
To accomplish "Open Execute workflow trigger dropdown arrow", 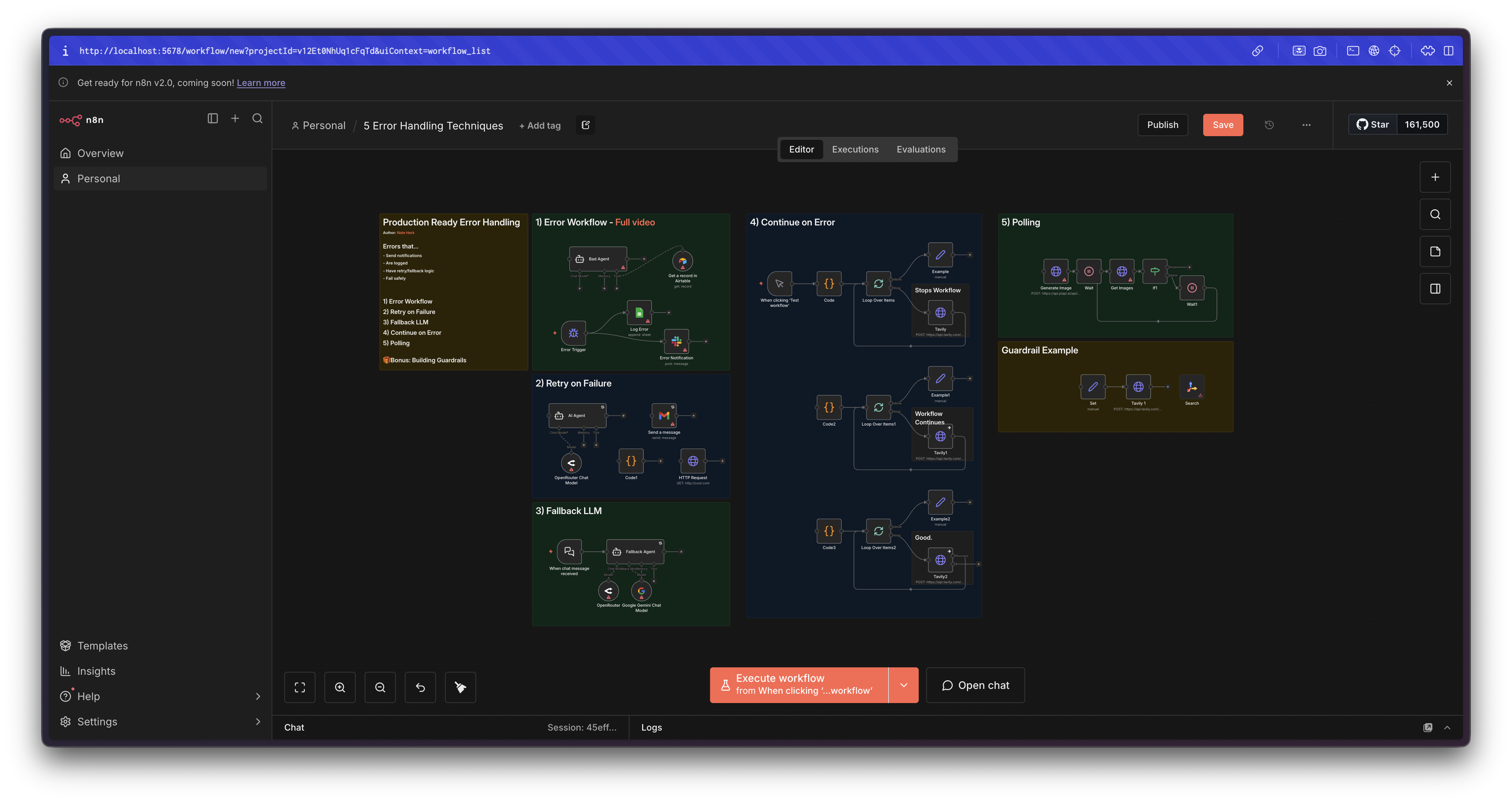I will tap(903, 685).
